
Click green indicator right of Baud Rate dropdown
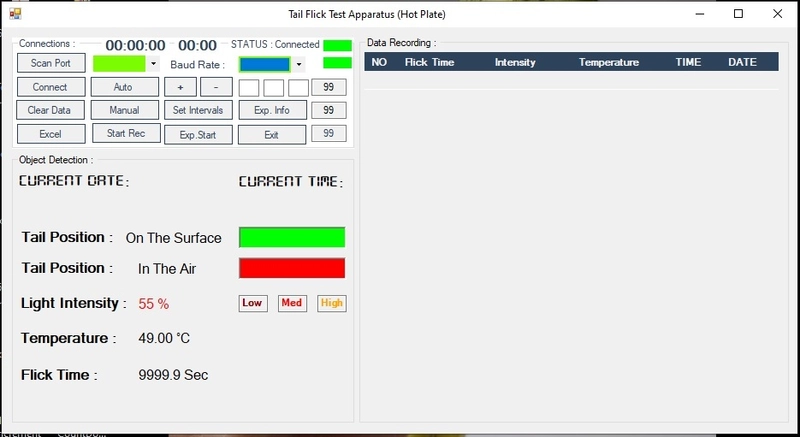pos(337,63)
